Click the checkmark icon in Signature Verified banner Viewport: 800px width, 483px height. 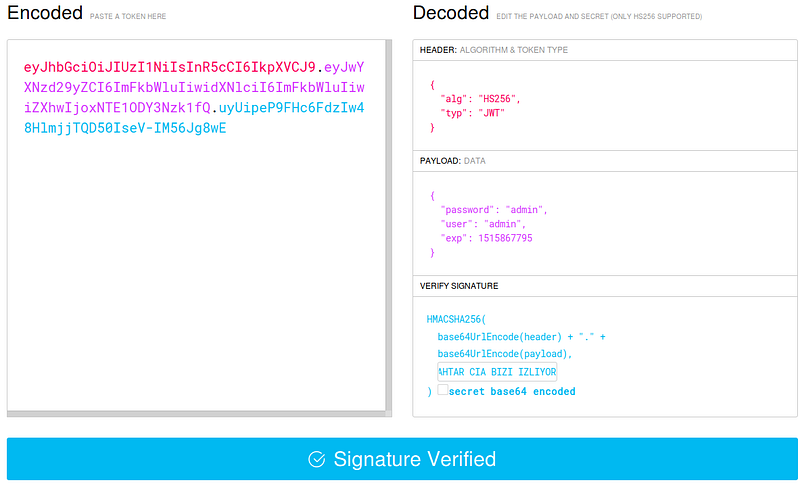pyautogui.click(x=316, y=459)
